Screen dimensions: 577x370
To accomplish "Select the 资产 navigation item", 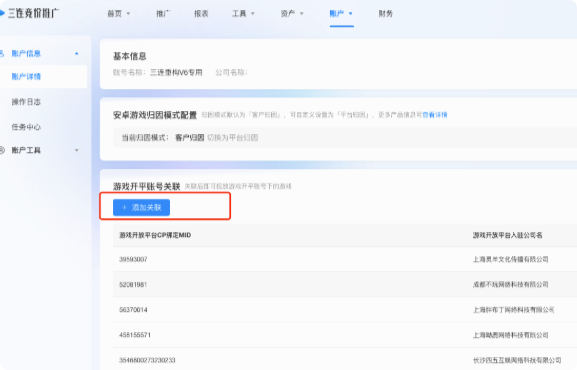I will (x=288, y=14).
